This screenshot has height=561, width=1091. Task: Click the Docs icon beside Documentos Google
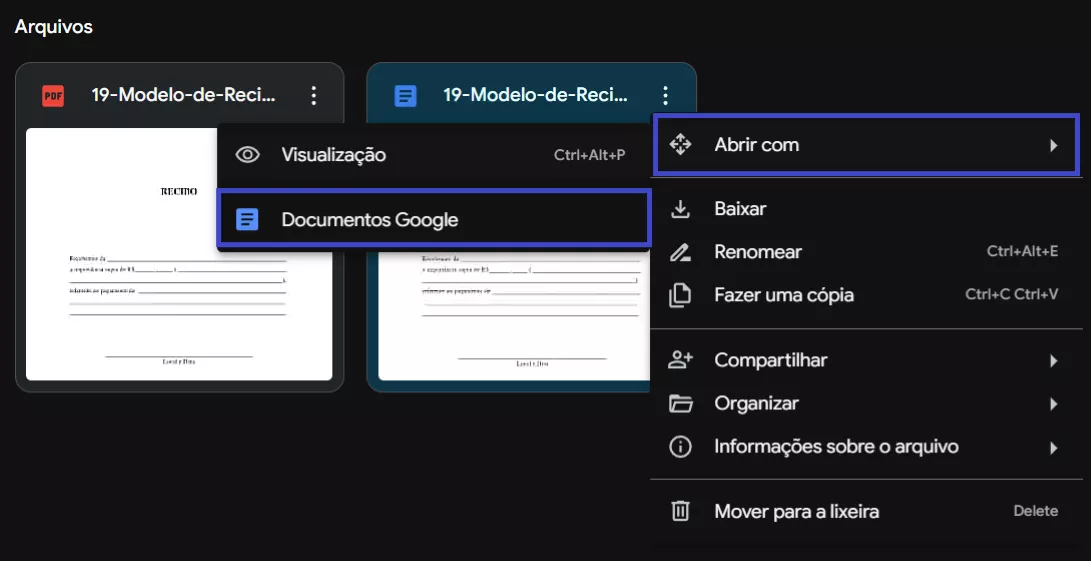[247, 220]
